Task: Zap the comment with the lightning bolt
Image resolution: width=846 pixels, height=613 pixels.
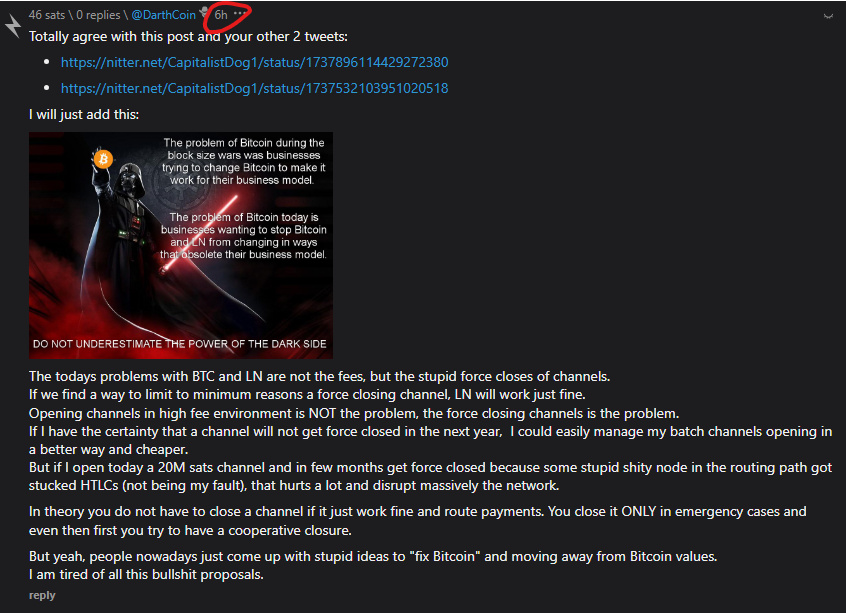Action: tap(13, 25)
